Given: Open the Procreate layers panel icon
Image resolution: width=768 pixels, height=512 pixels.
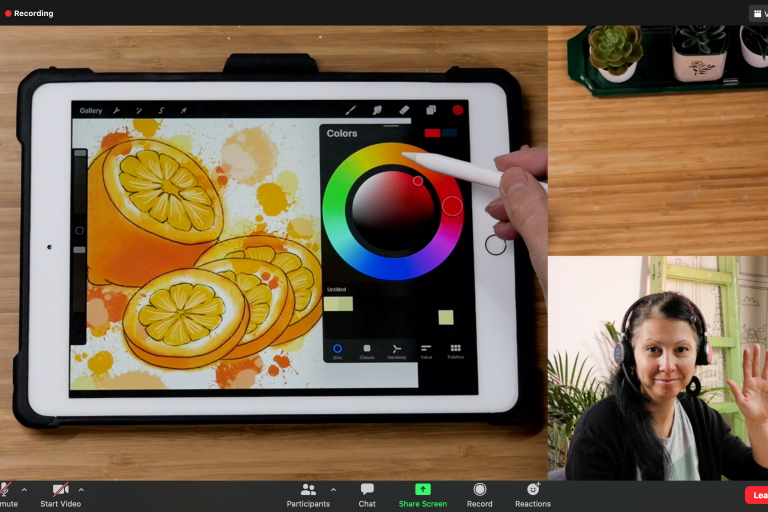Looking at the screenshot, I should point(431,110).
